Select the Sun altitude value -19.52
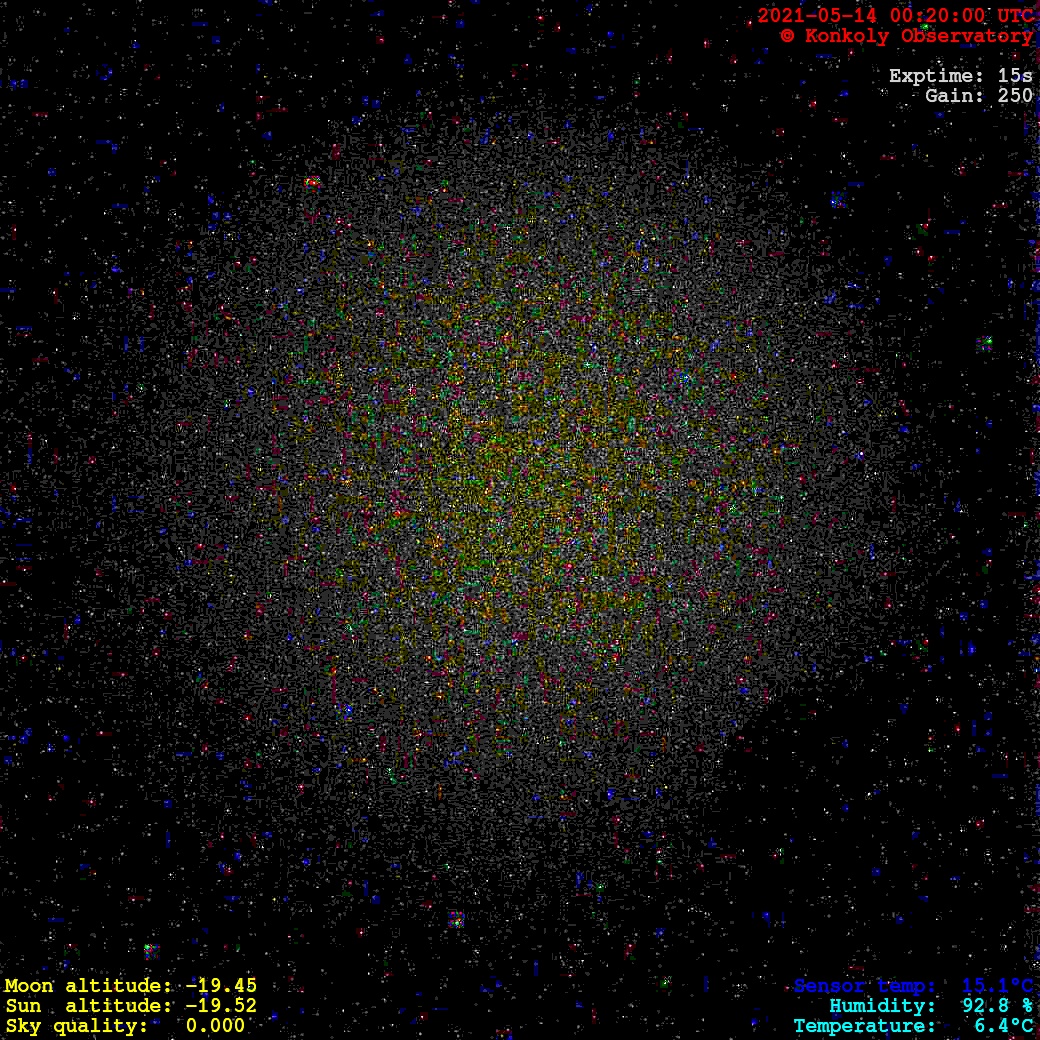 click(221, 1006)
